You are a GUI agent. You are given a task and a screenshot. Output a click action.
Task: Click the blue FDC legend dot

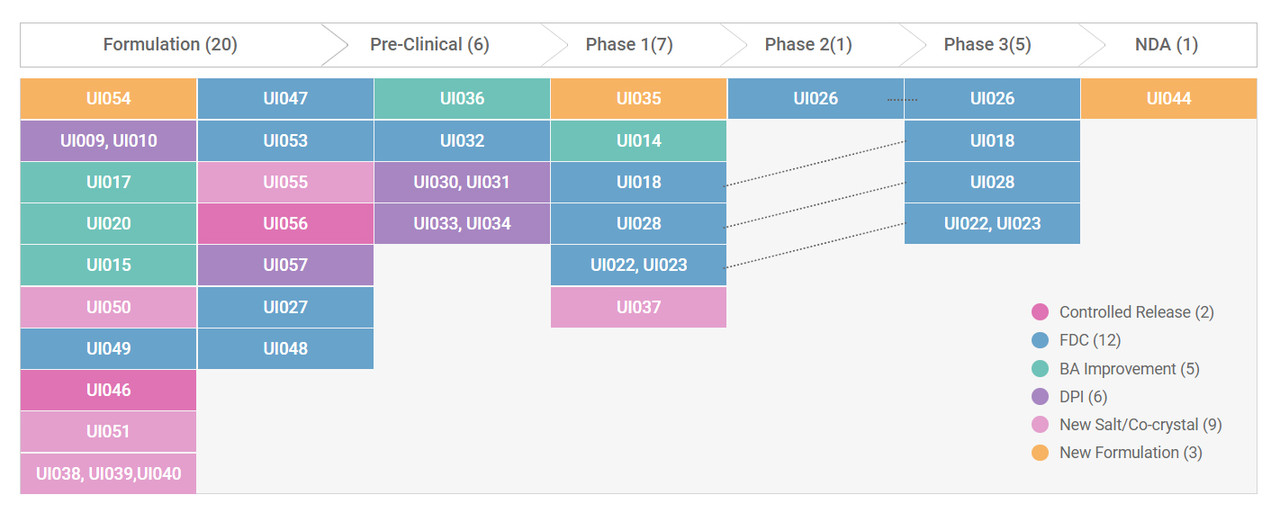pyautogui.click(x=1040, y=340)
